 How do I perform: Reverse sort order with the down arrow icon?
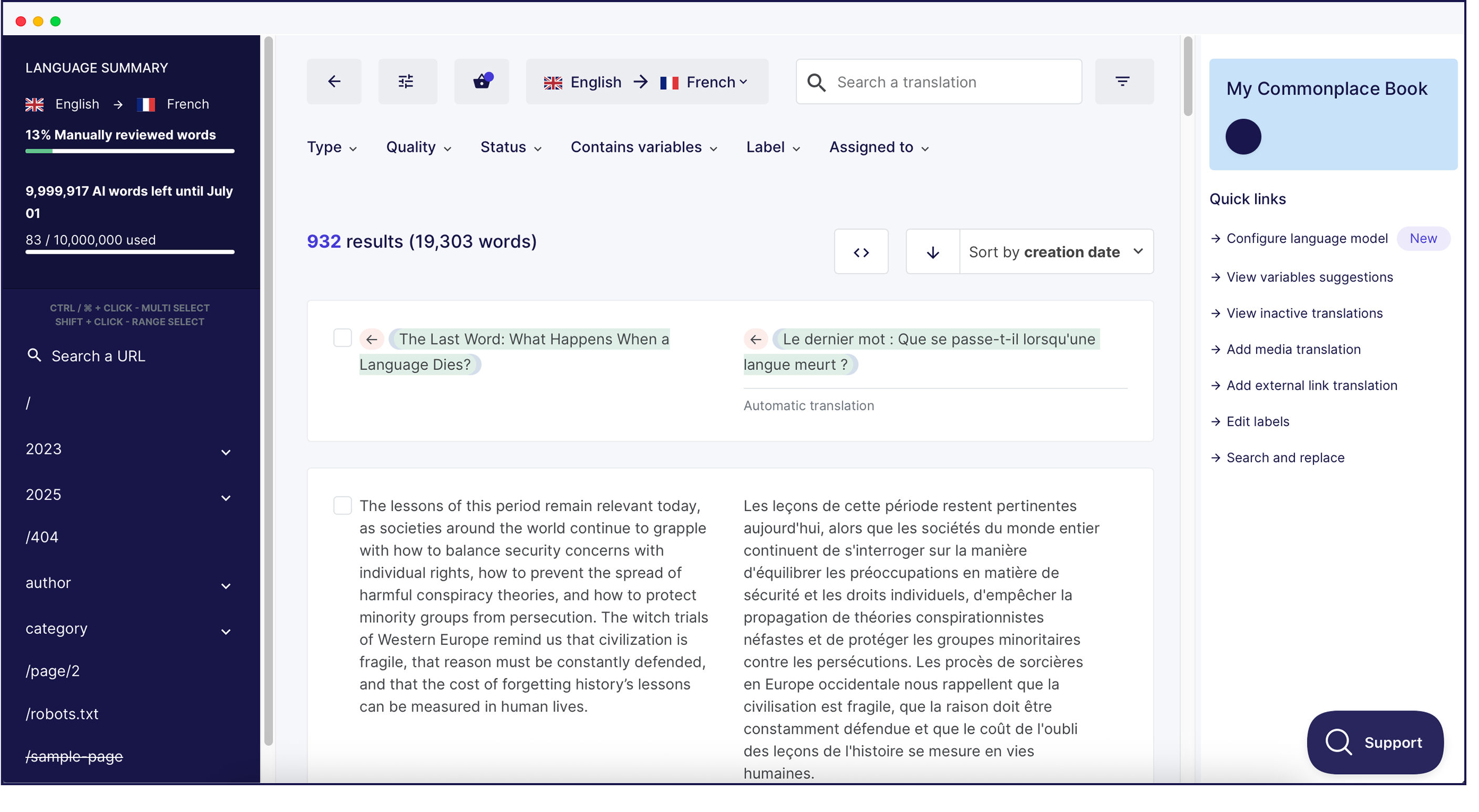coord(932,252)
